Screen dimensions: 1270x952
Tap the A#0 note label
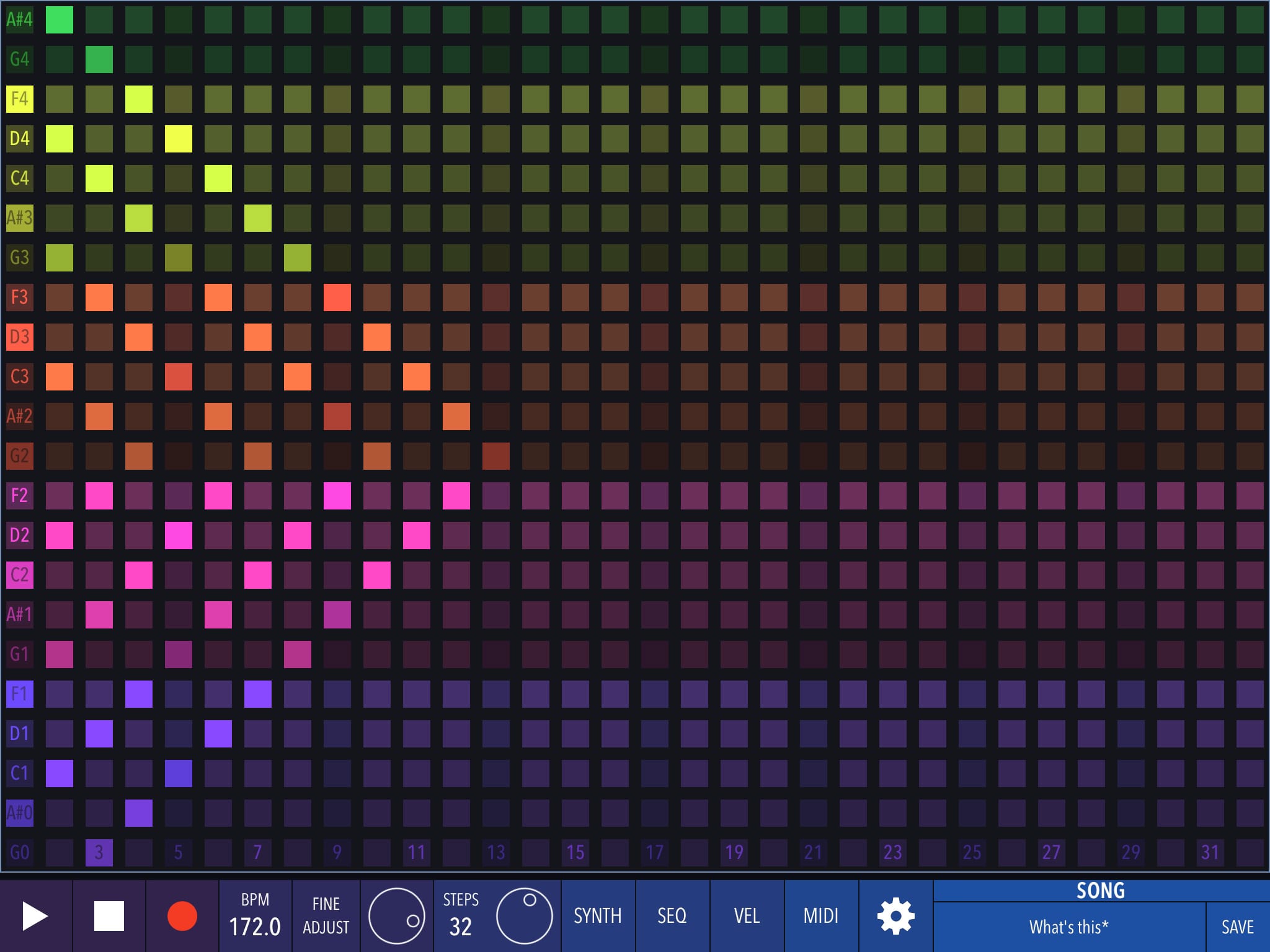20,813
